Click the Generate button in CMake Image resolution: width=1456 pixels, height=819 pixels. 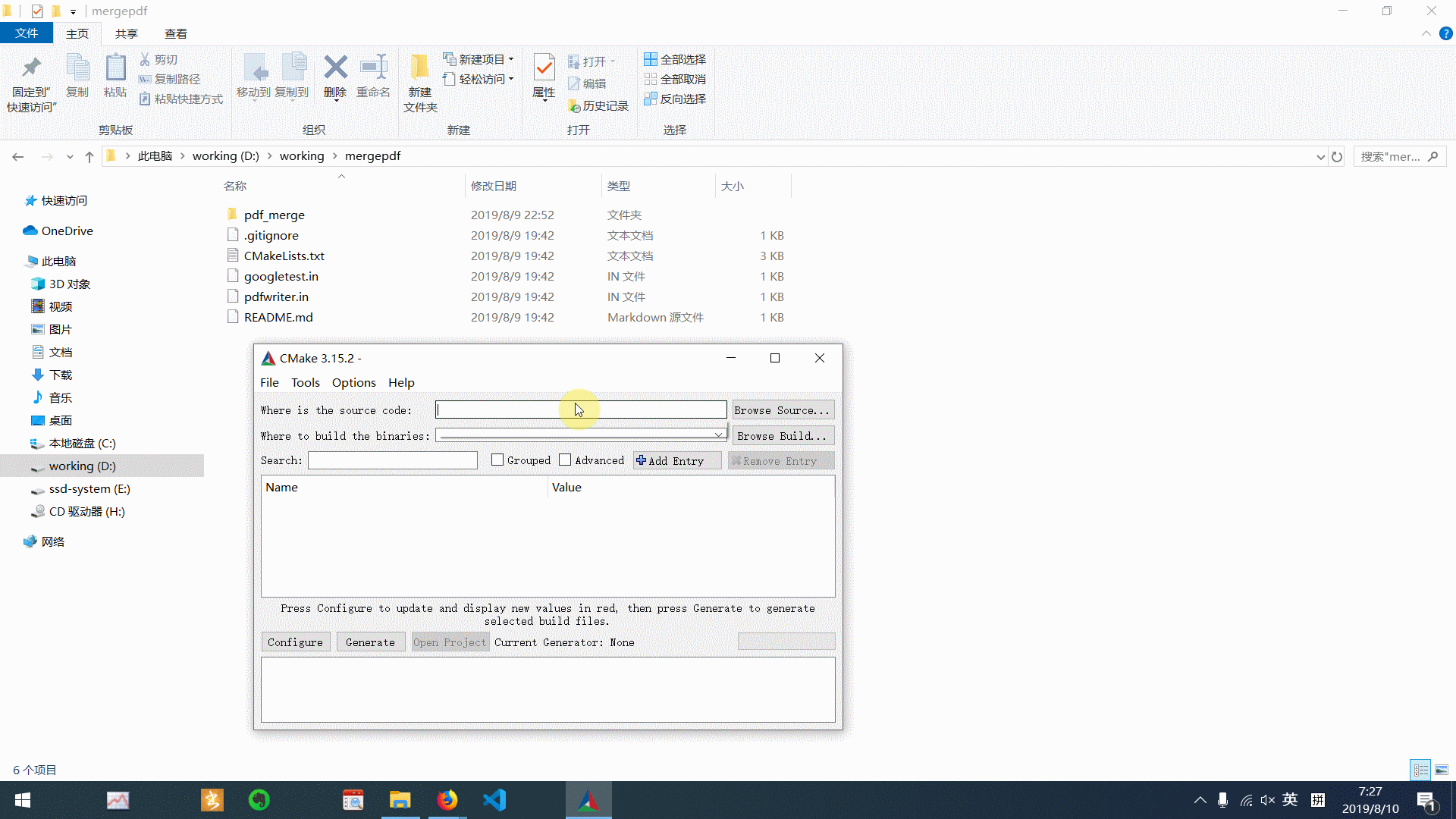pos(370,642)
